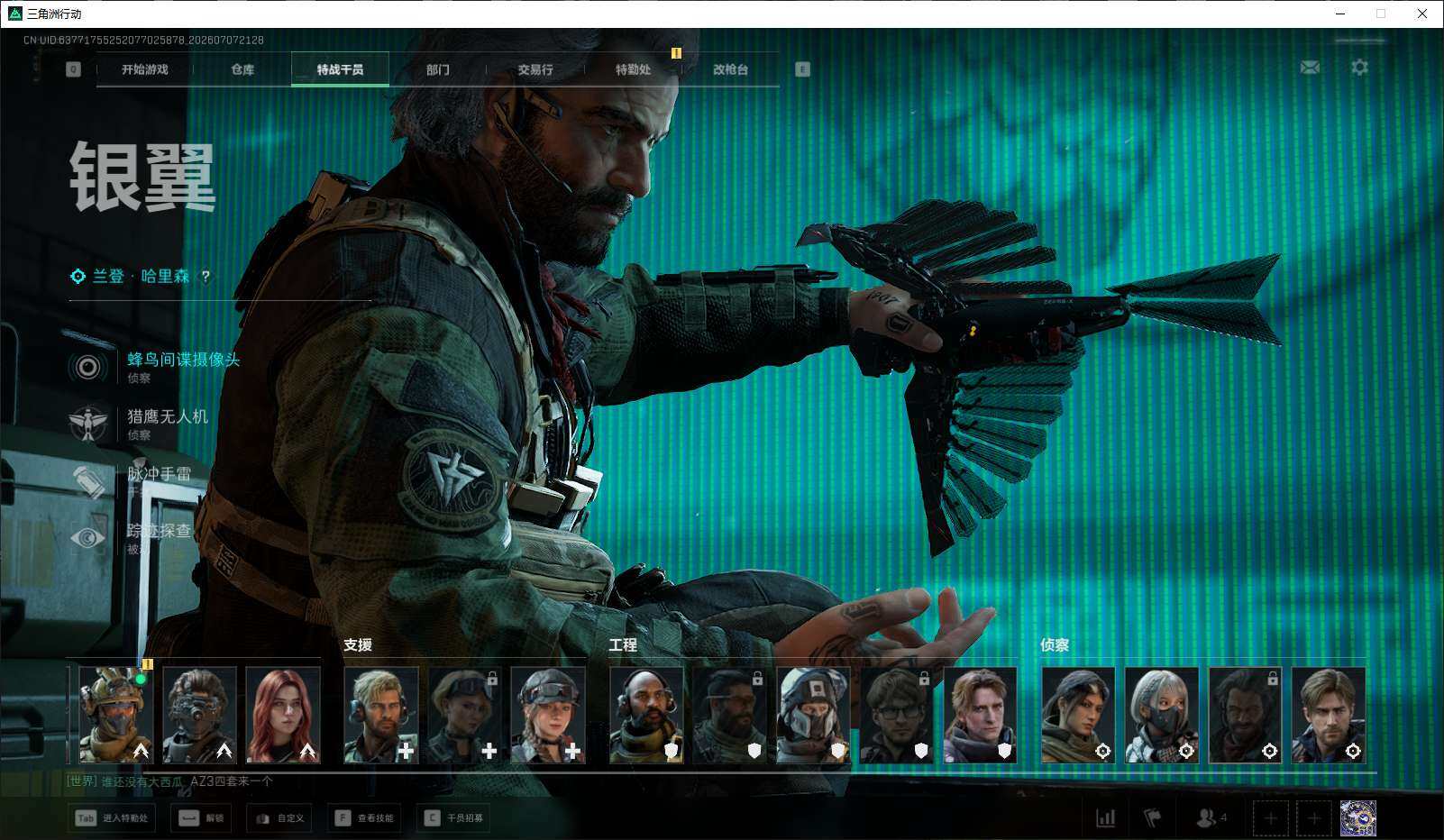The height and width of the screenshot is (840, 1444).
Task: Click the 侦察 category heading
Action: (1055, 645)
